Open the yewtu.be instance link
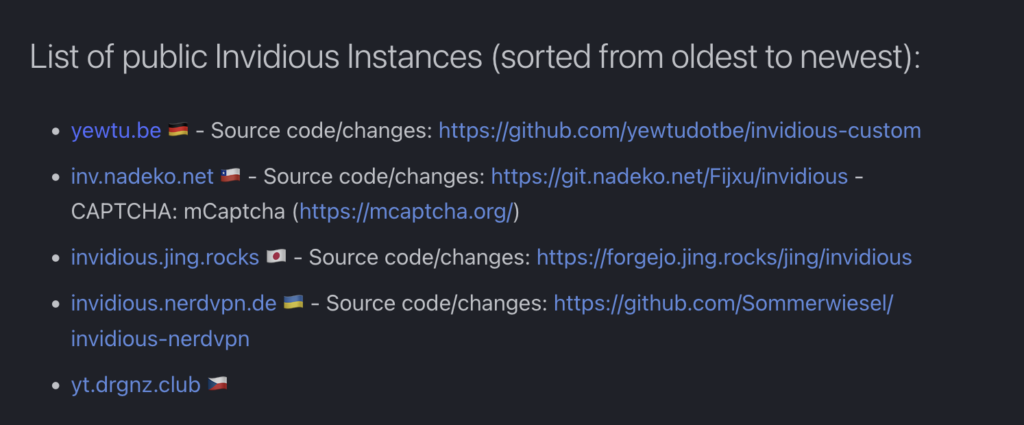 pos(116,131)
